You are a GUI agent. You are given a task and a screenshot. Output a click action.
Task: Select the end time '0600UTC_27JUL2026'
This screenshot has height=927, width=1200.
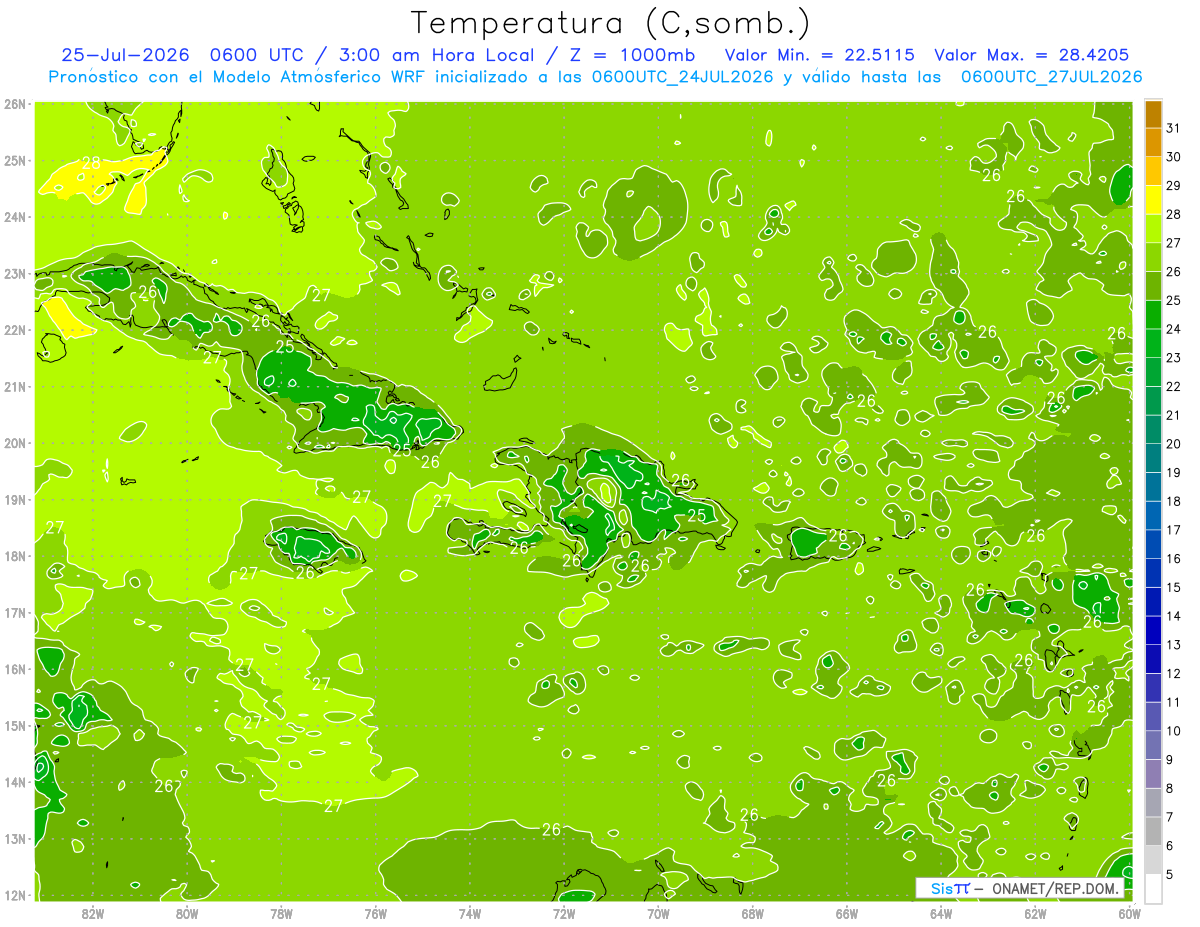(x=1052, y=77)
